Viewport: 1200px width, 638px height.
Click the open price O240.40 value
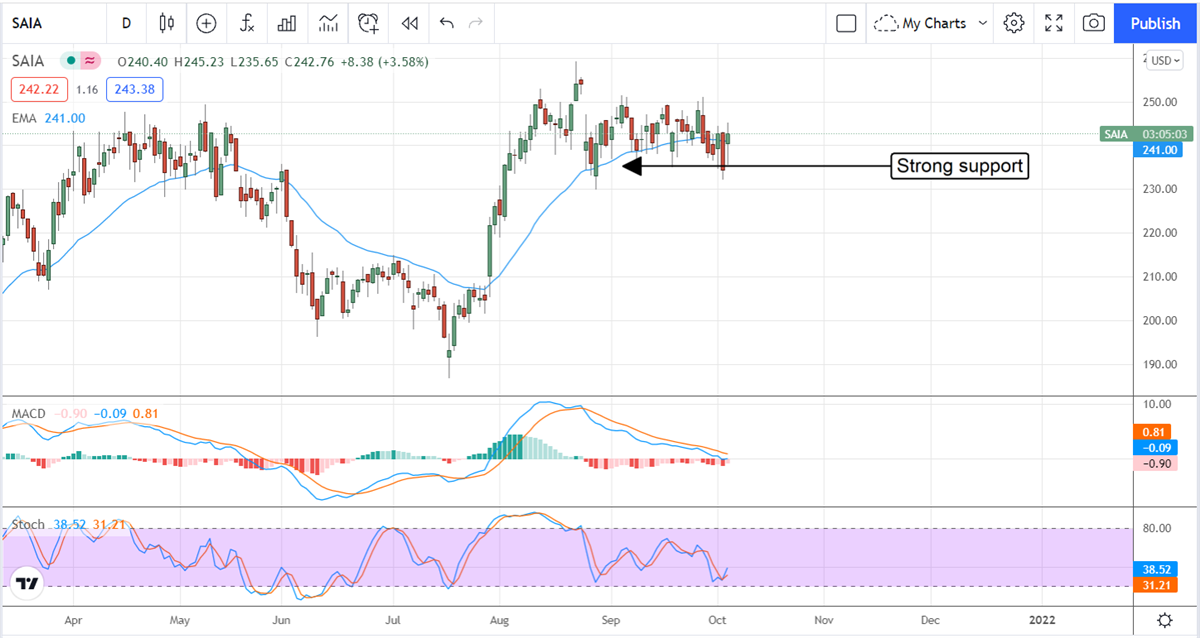(x=144, y=61)
